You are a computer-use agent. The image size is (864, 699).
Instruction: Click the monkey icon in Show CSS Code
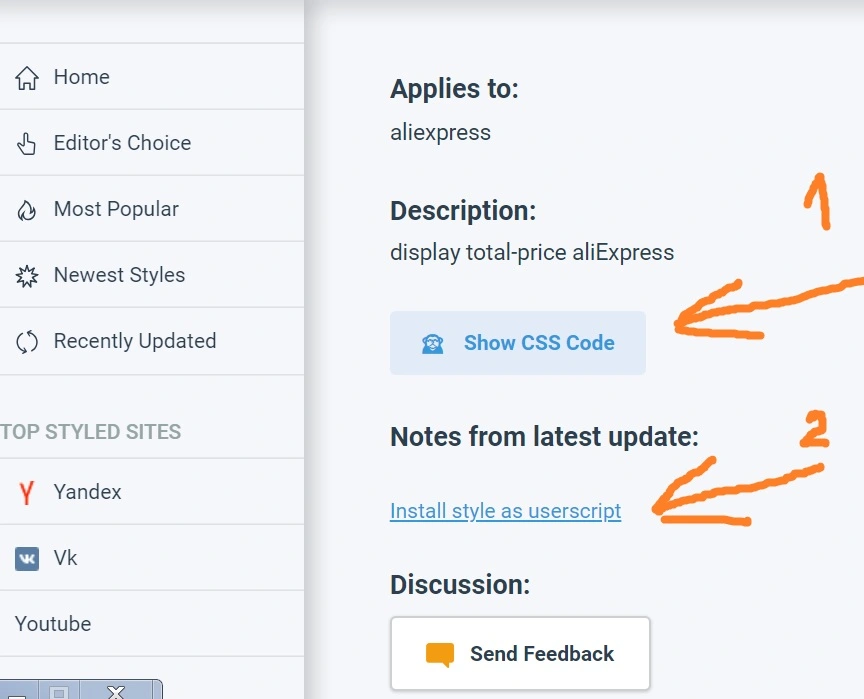coord(433,344)
